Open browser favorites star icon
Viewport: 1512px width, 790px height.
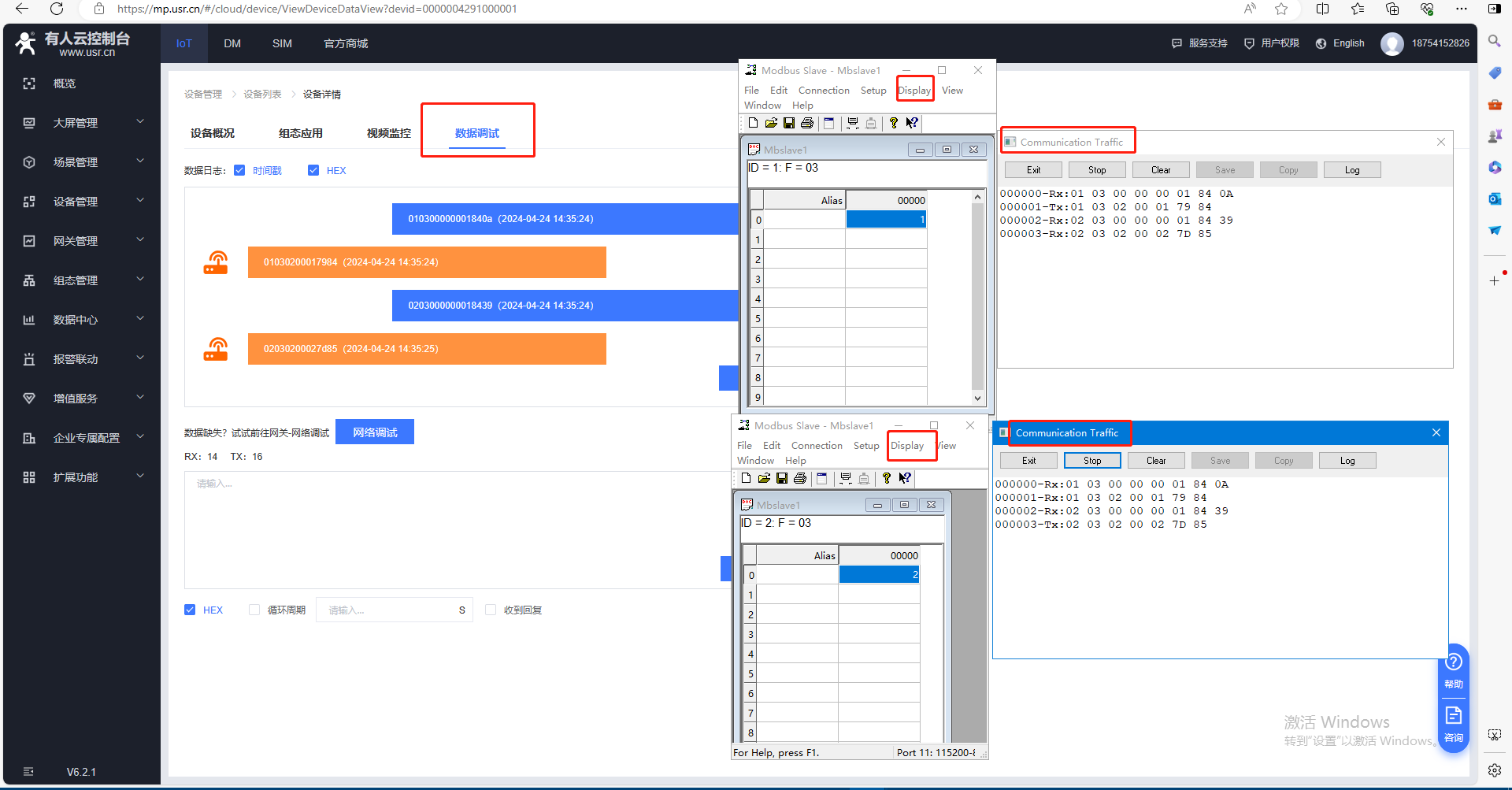1281,9
